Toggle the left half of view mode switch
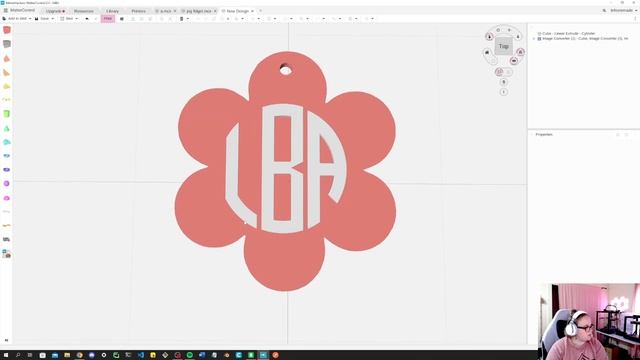This screenshot has width=640, height=360. pyautogui.click(x=499, y=72)
